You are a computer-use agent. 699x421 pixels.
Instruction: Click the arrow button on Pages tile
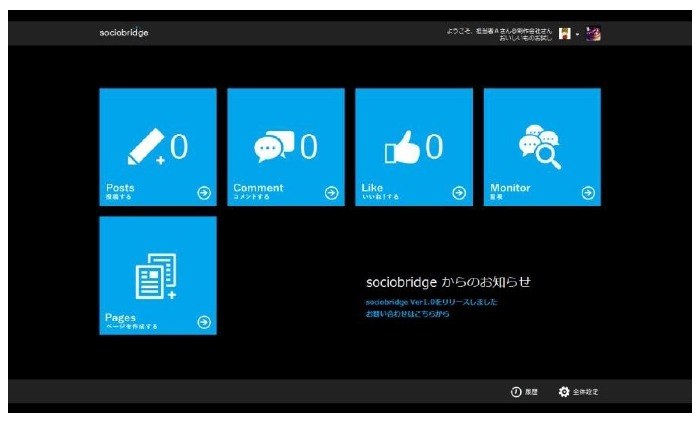pyautogui.click(x=204, y=322)
